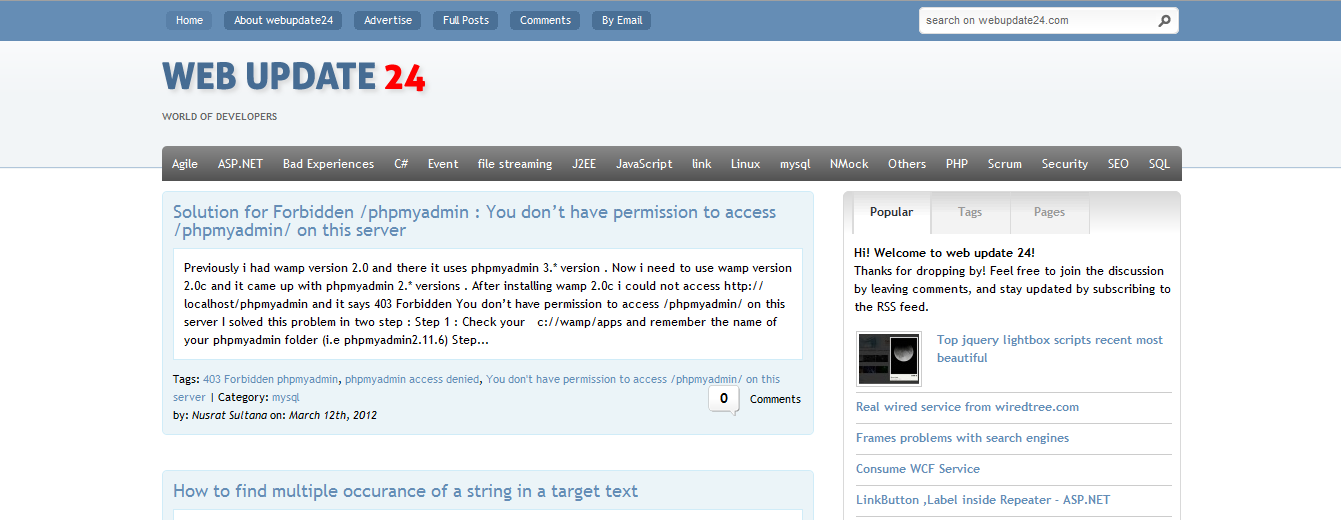Click the Advertise button in top bar
This screenshot has height=520, width=1341.
[387, 20]
